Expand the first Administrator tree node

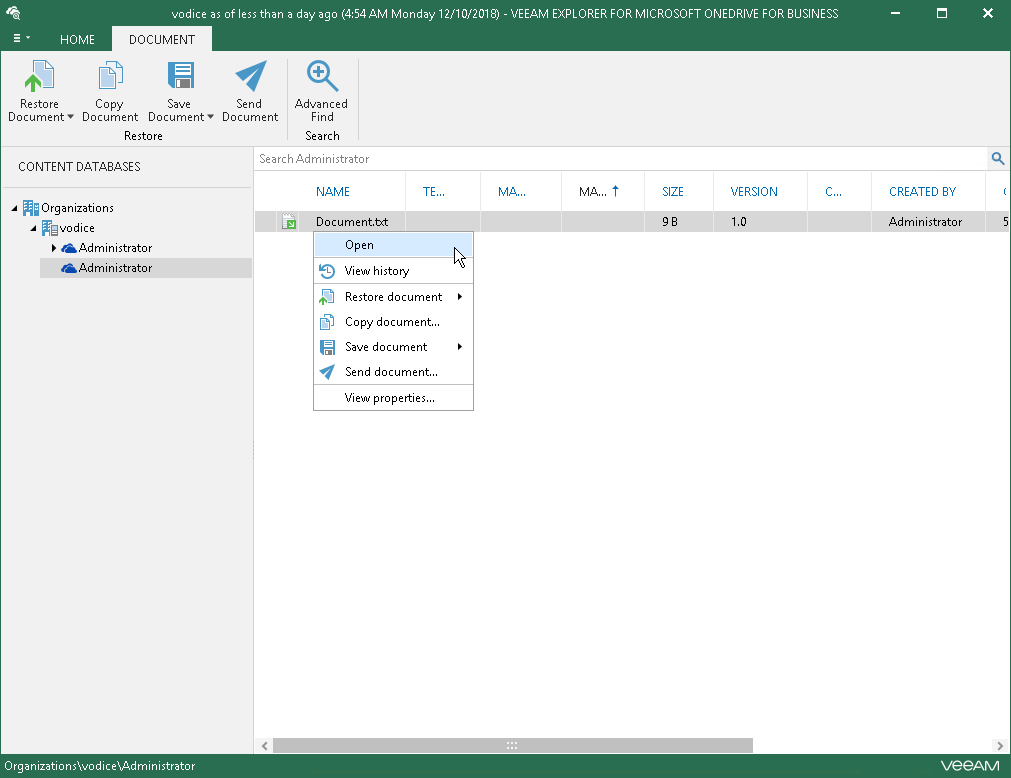click(x=54, y=248)
